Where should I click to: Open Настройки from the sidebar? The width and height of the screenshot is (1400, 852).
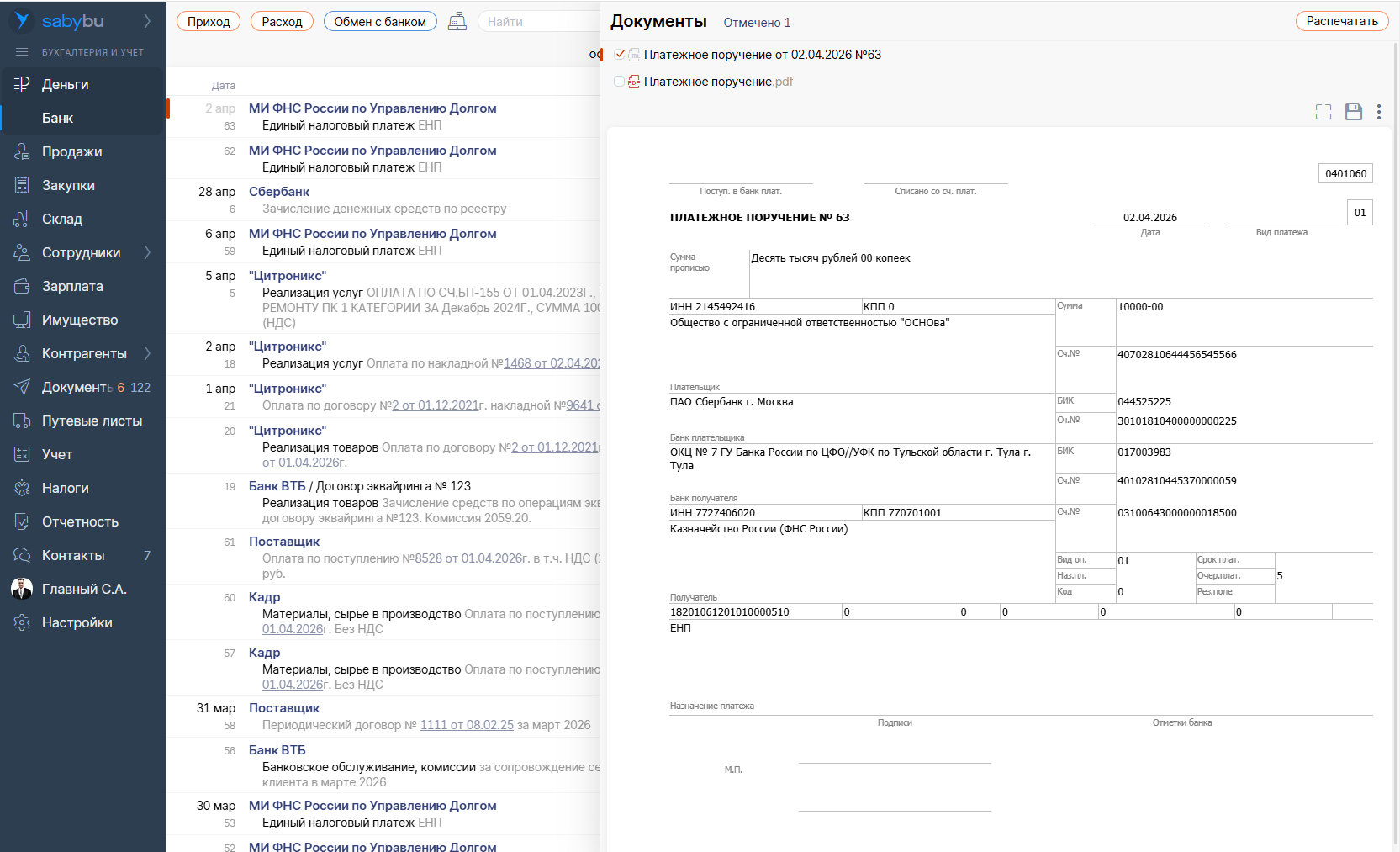point(77,622)
